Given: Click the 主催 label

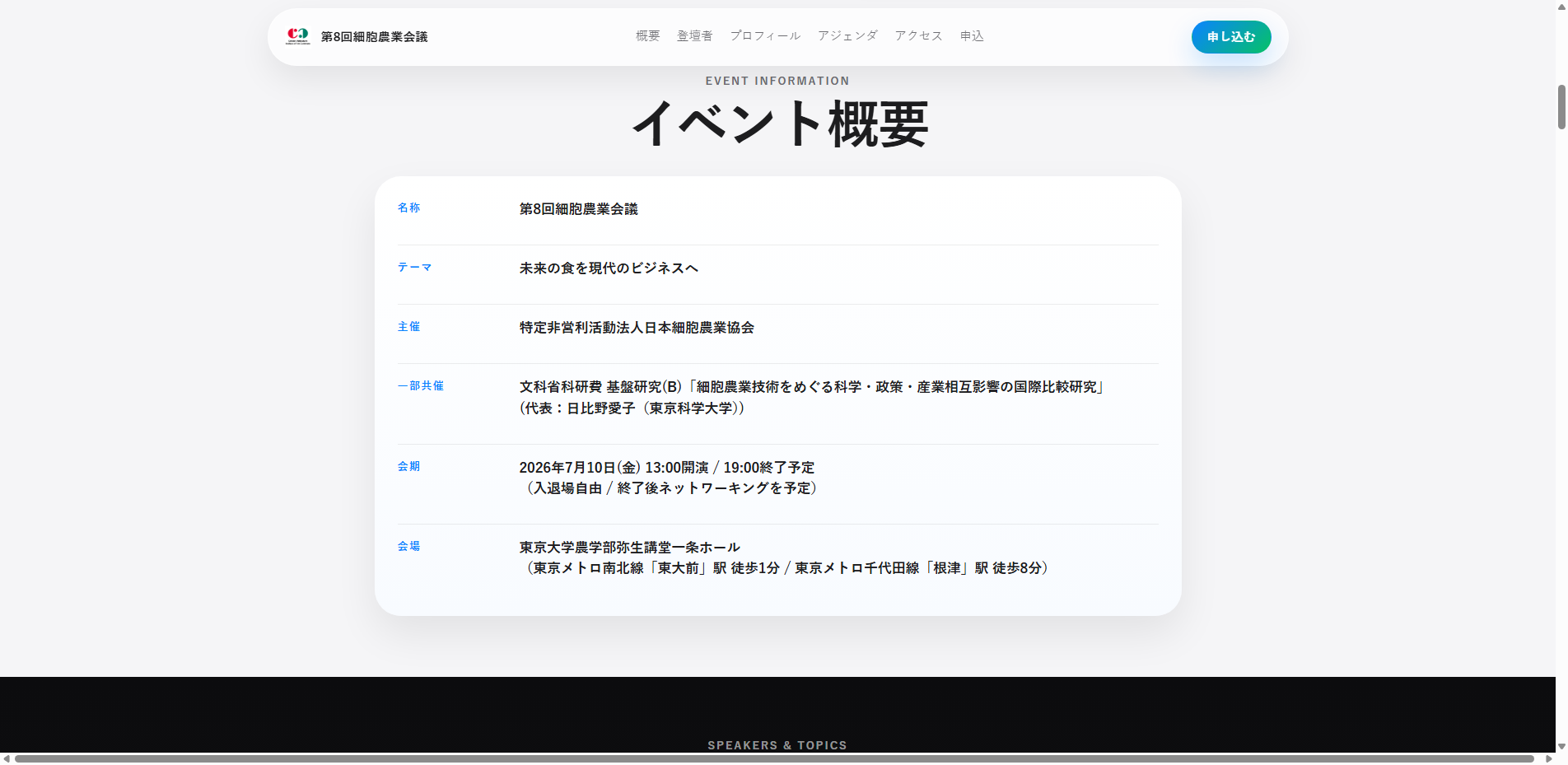Looking at the screenshot, I should (408, 326).
